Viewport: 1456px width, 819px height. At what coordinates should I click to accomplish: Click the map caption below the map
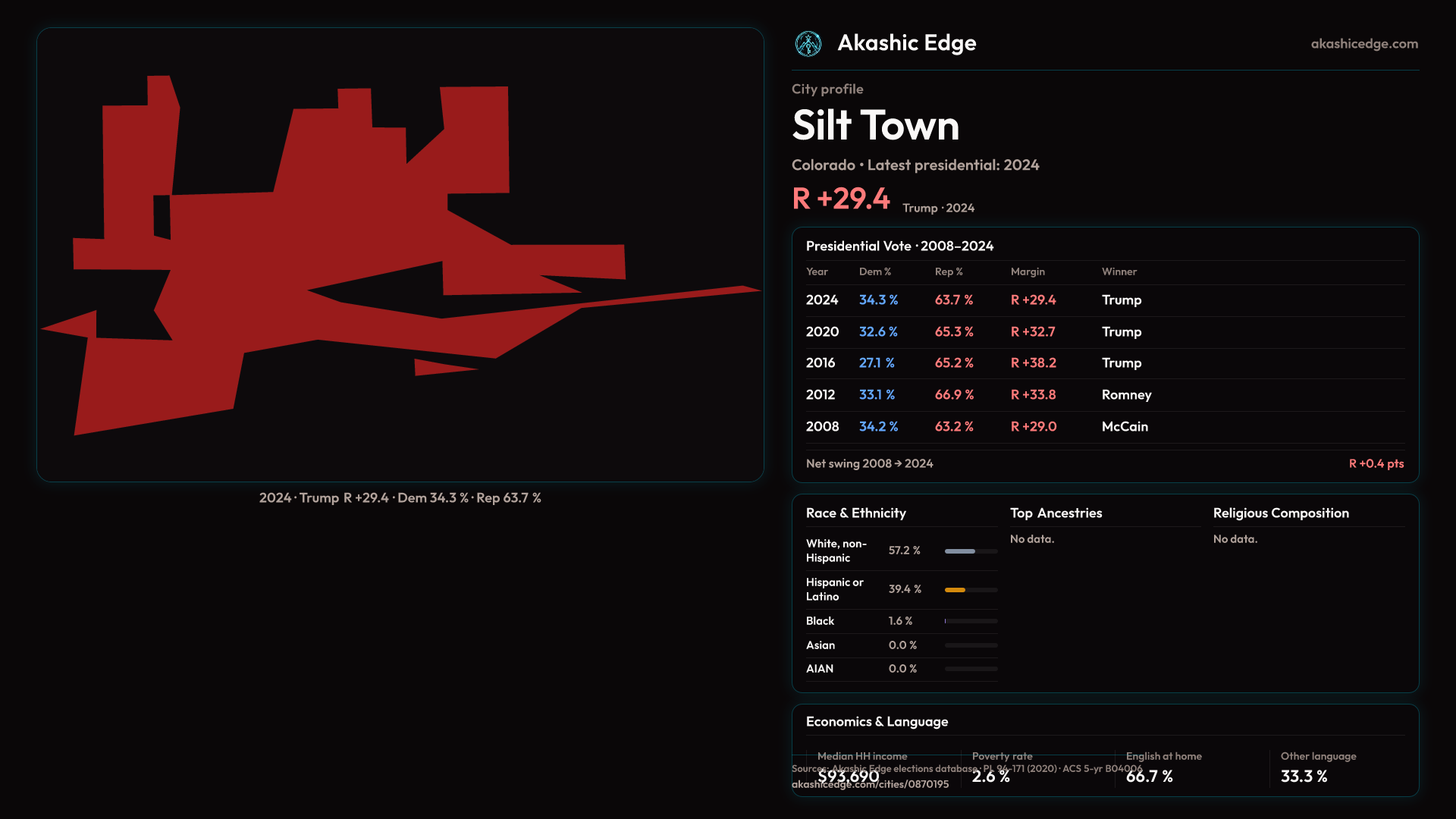tap(400, 498)
